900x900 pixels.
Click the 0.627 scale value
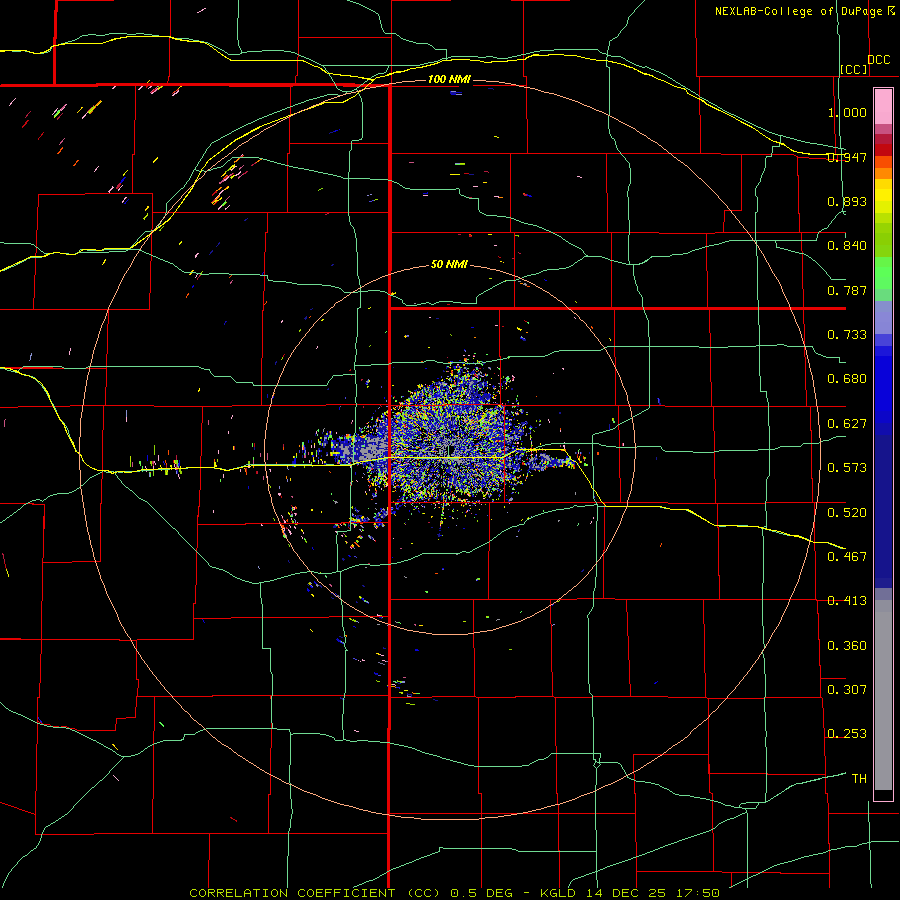pyautogui.click(x=847, y=424)
